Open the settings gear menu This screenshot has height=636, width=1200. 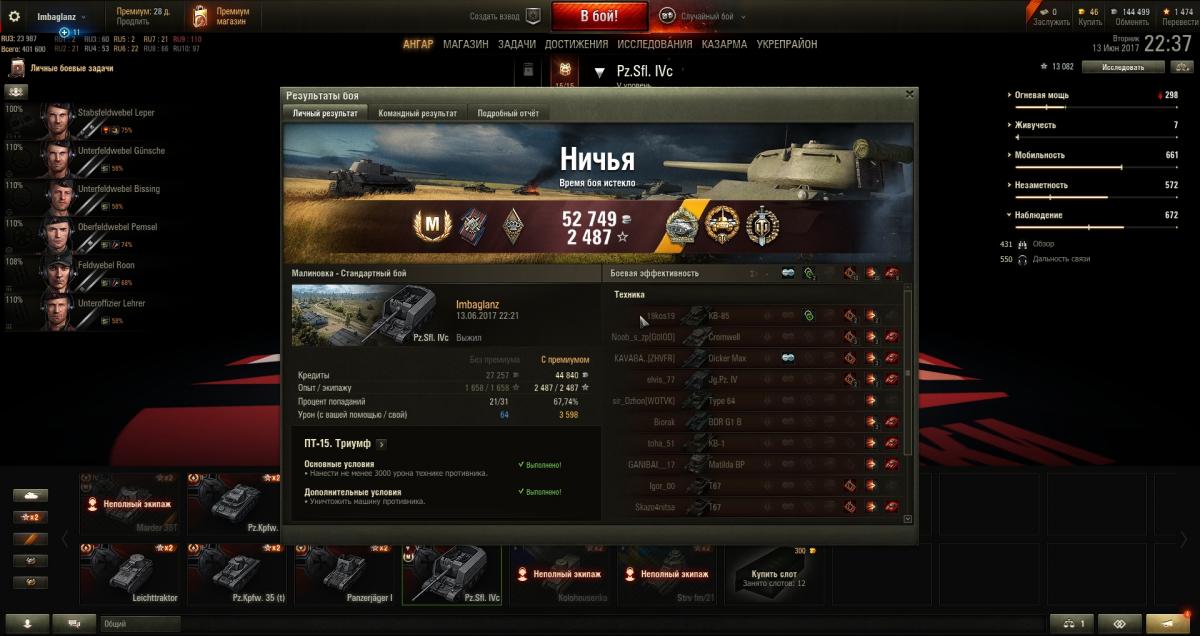[14, 16]
